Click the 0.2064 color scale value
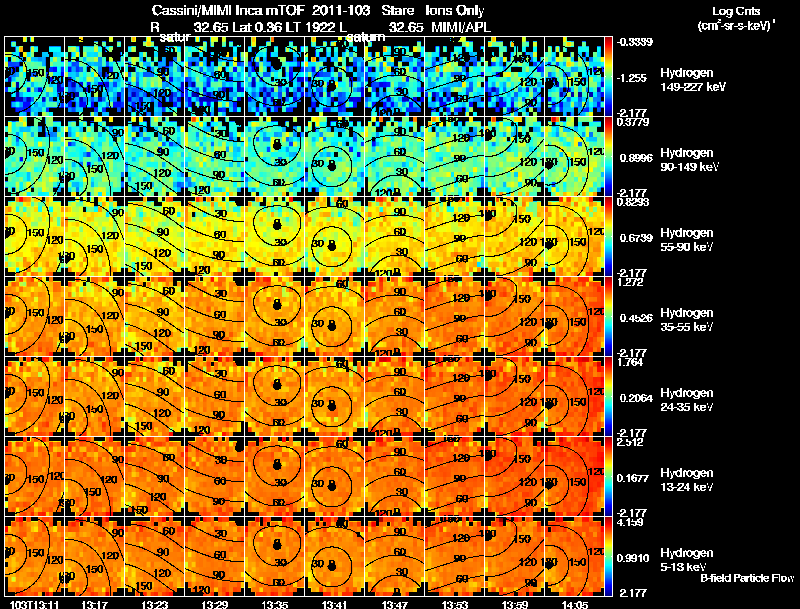This screenshot has width=800, height=609. click(x=636, y=398)
